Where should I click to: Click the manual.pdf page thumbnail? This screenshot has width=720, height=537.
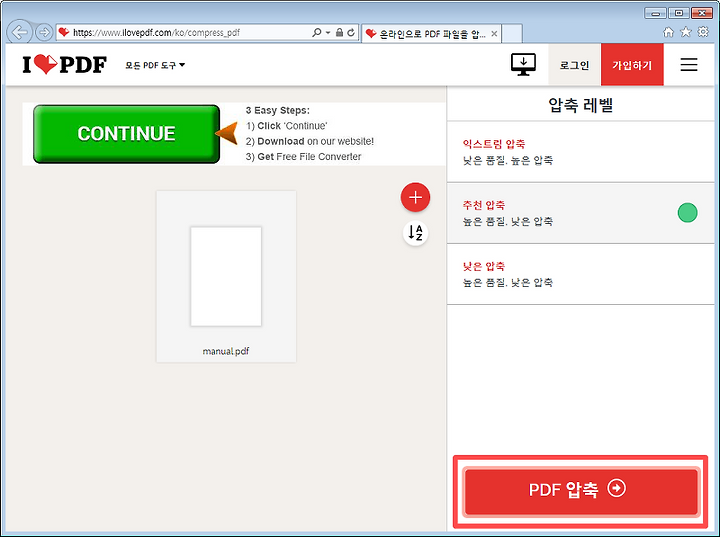[226, 276]
